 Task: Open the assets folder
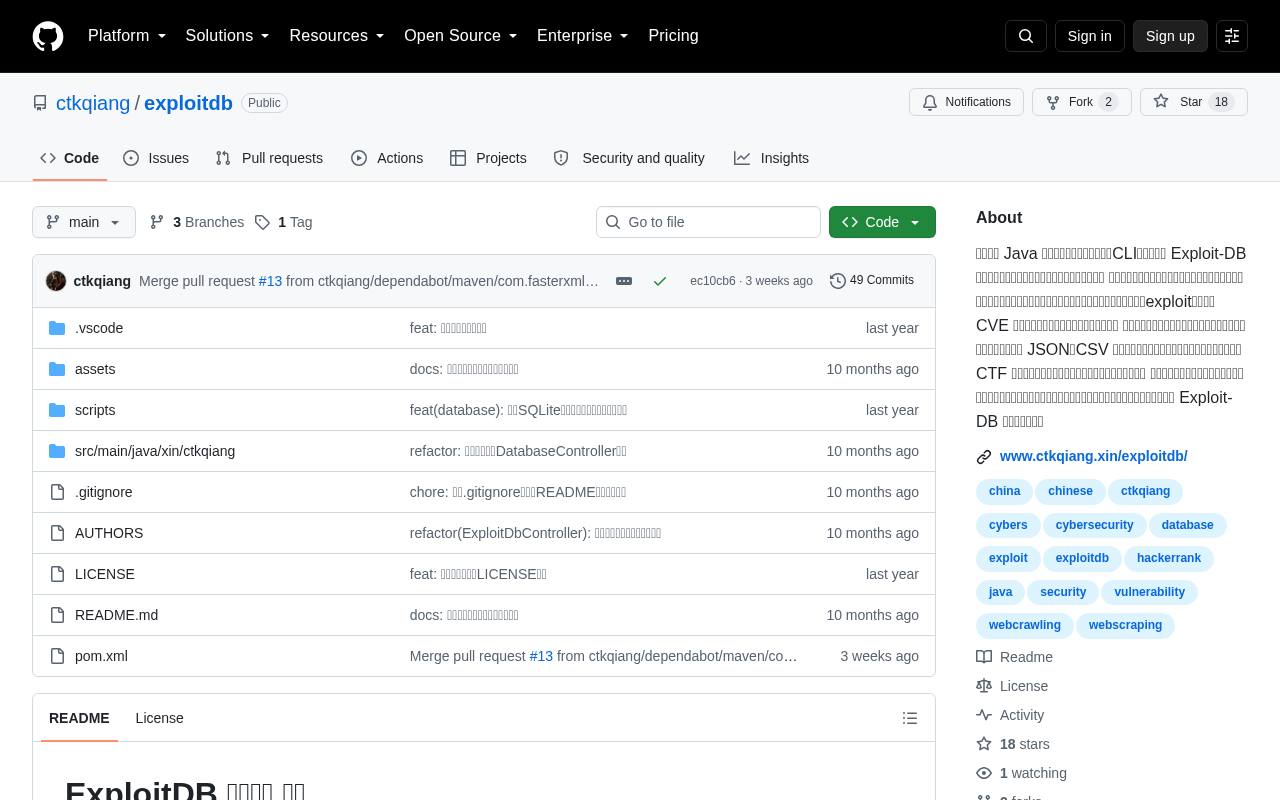click(x=95, y=369)
